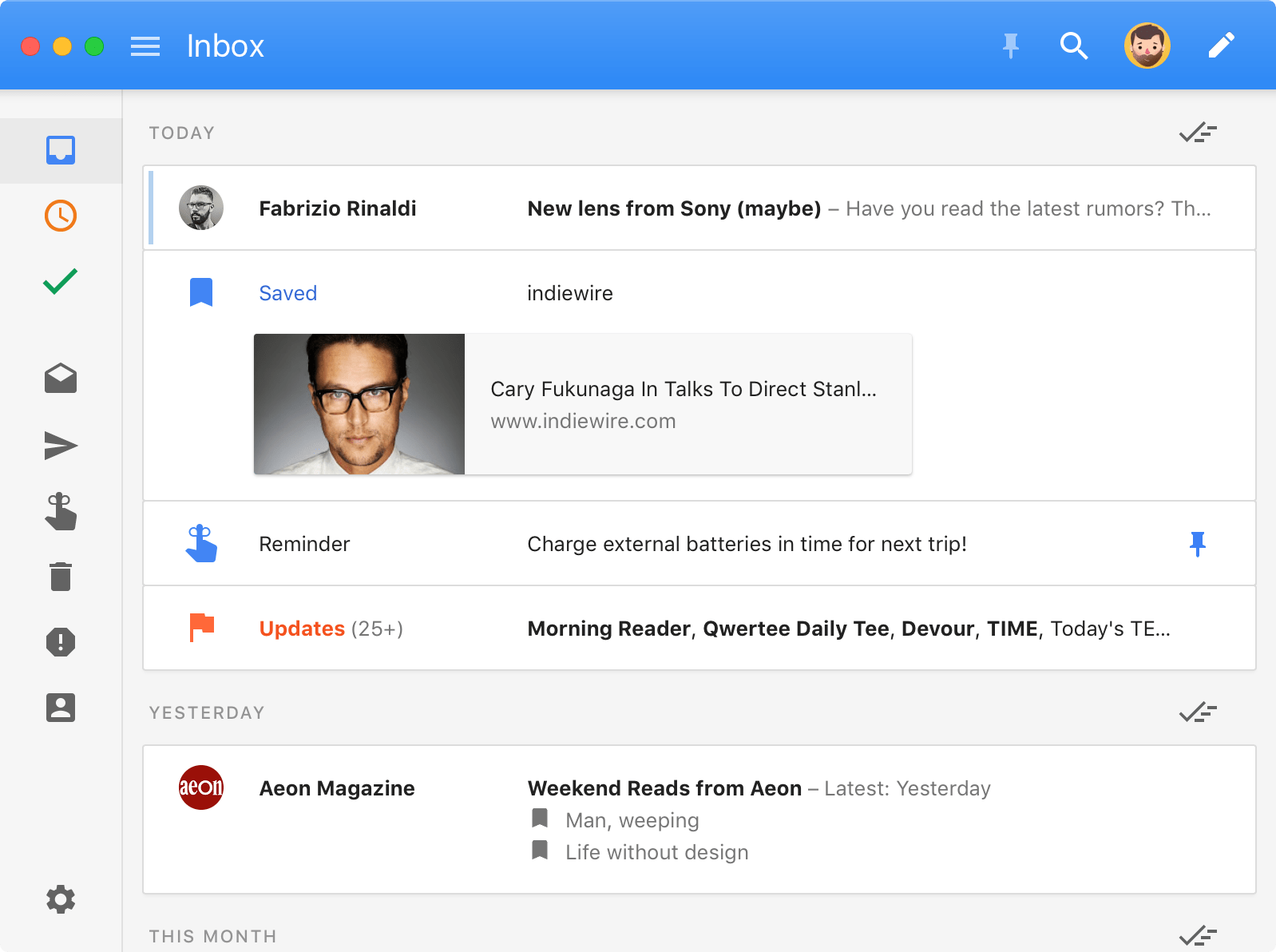1276x952 pixels.
Task: Unpin the battery reminder
Action: (x=1198, y=544)
